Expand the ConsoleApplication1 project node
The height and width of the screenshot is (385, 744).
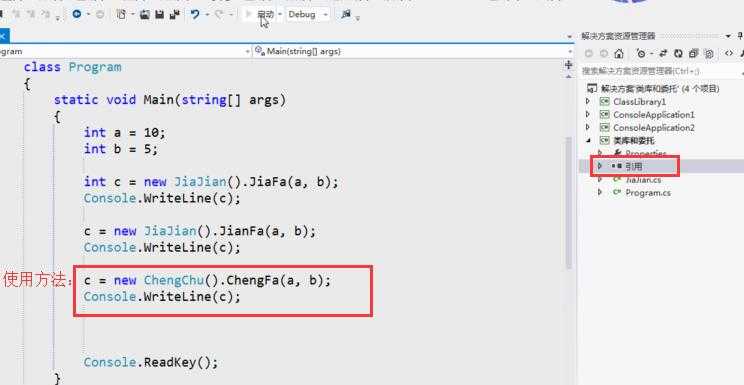pyautogui.click(x=588, y=115)
